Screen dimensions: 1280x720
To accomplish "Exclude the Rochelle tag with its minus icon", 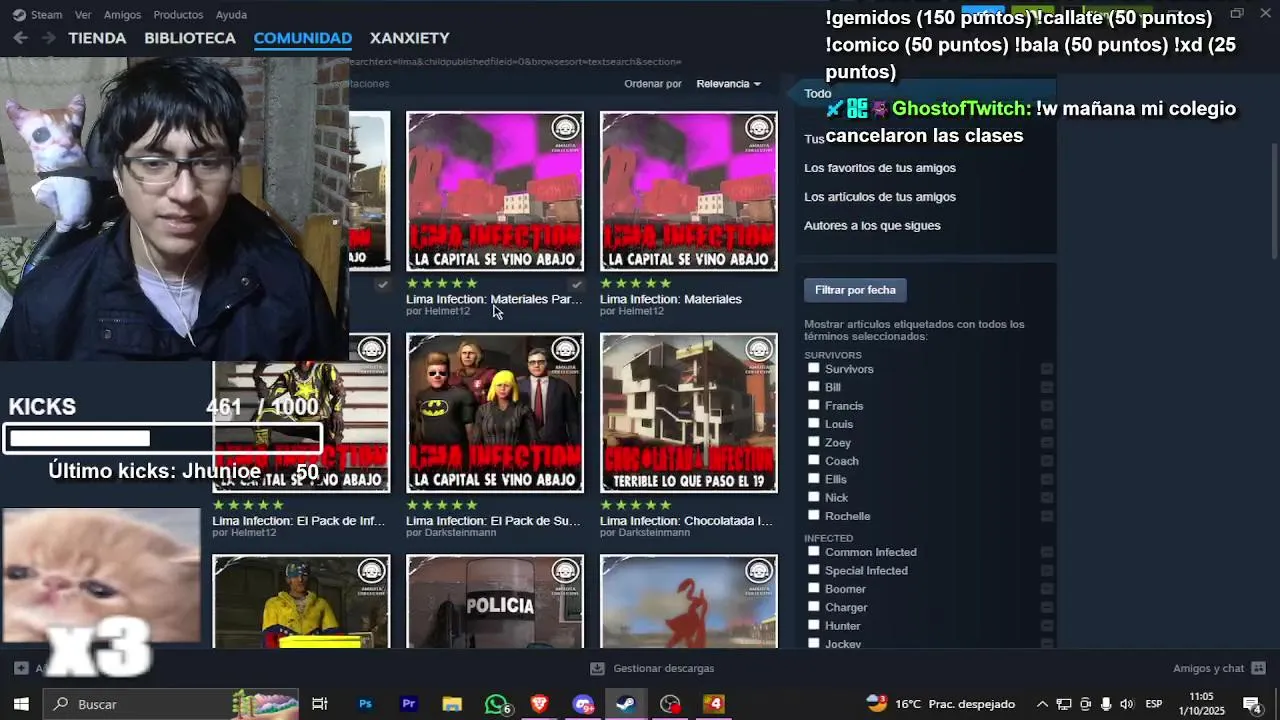I will 1047,516.
